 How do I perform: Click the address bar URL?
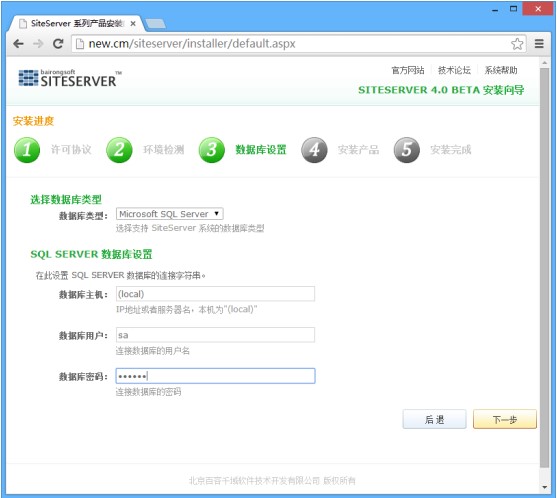coord(192,44)
